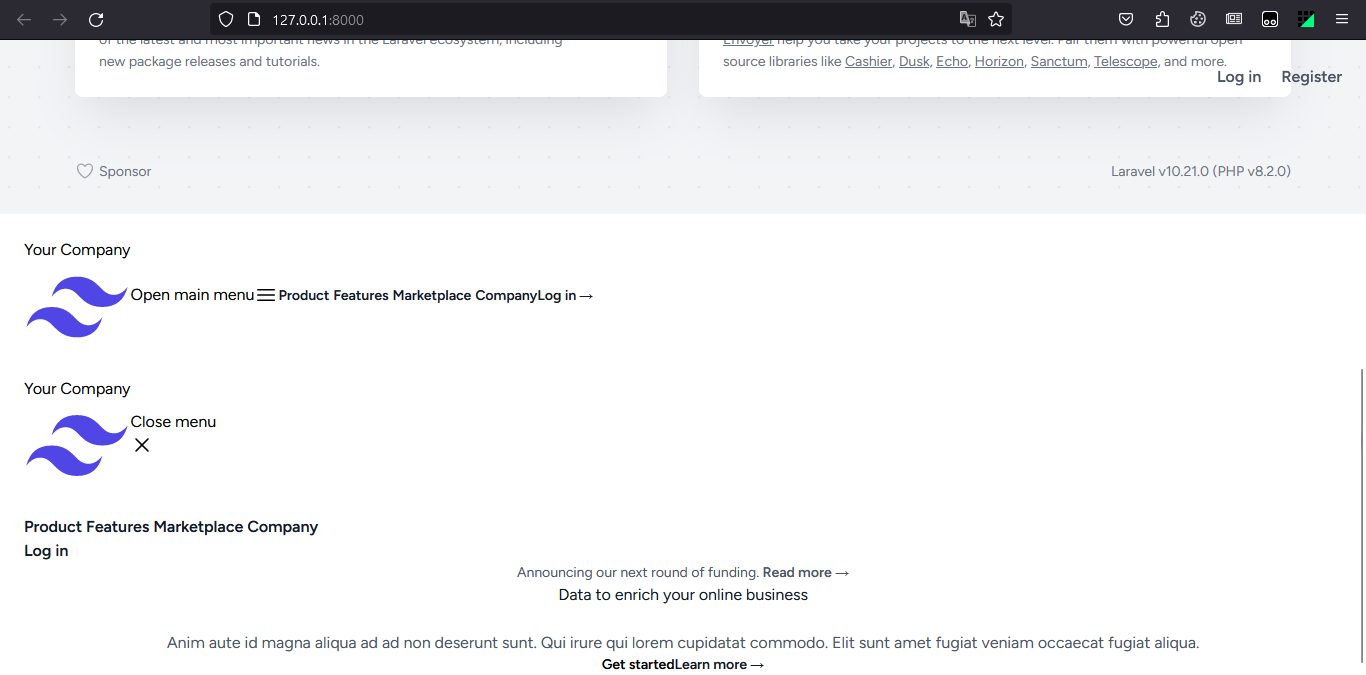Click Your Company above Close menu

coord(77,389)
